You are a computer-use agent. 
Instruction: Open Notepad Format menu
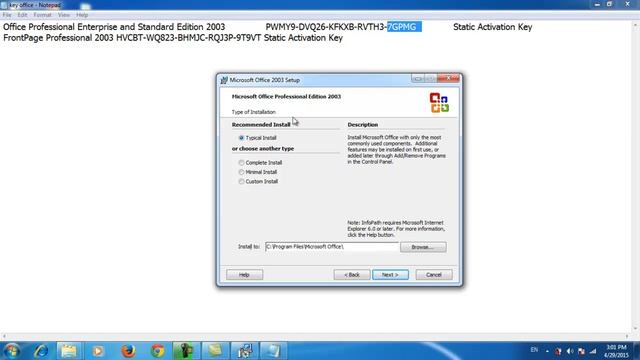coord(42,15)
